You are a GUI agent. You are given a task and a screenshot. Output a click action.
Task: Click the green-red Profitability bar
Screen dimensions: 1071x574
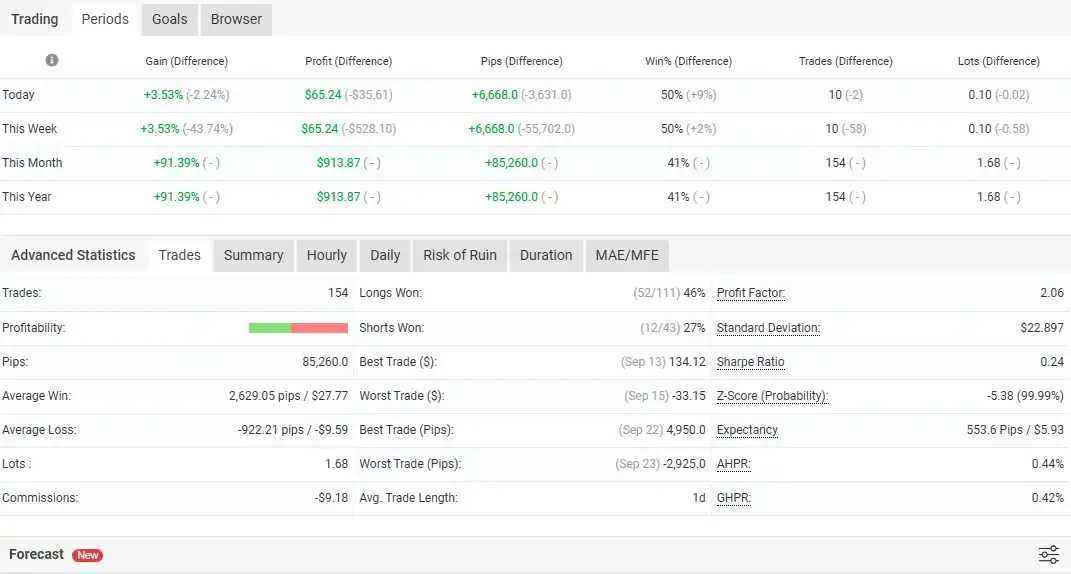298,327
